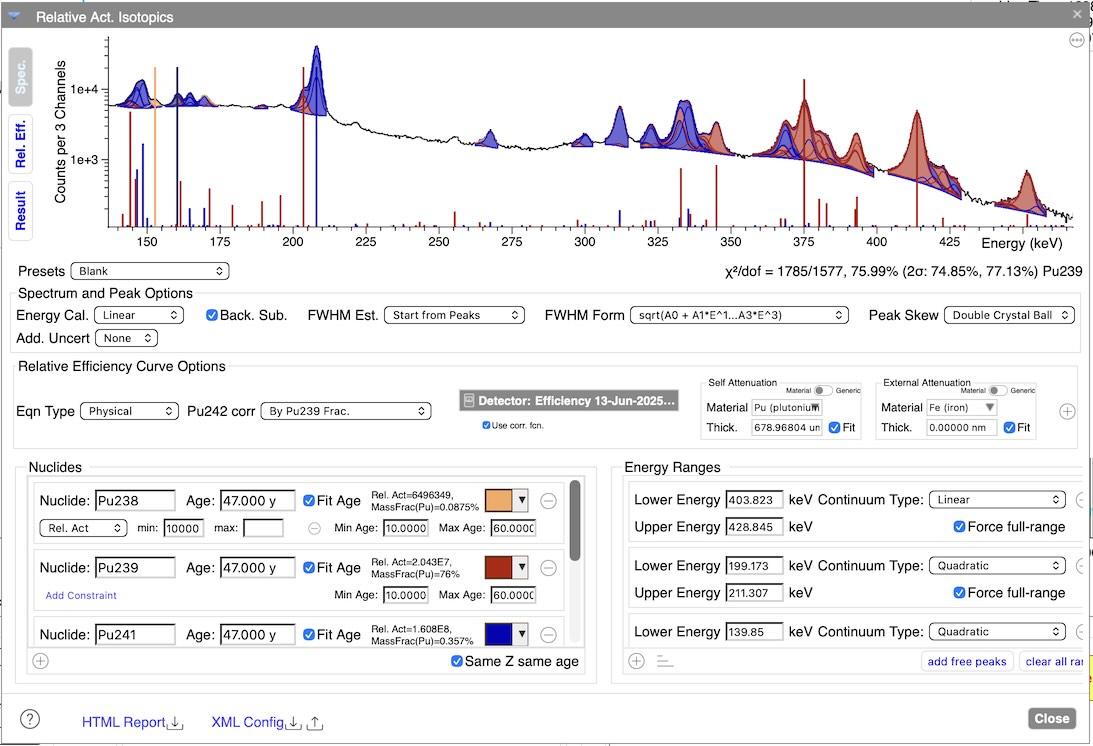Open FWHM Est. Start from Peaks dropdown

(454, 315)
